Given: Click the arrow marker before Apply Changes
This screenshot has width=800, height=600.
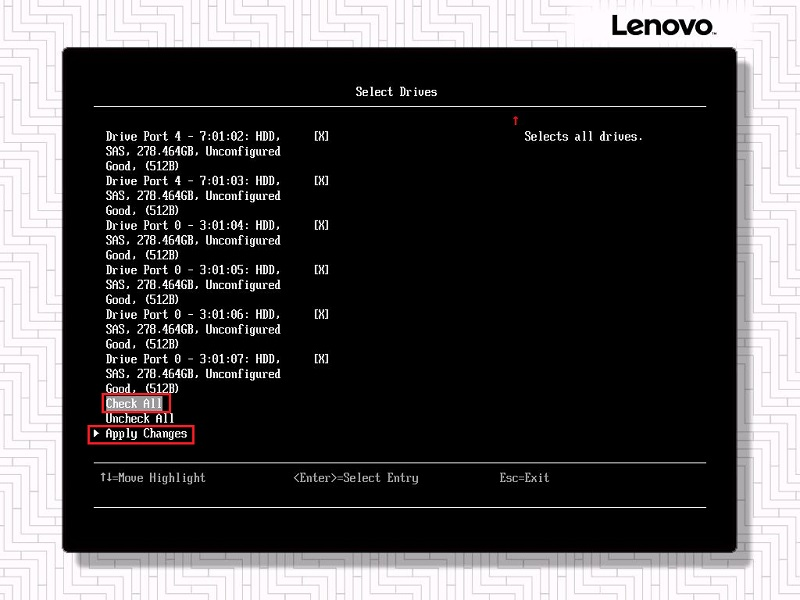Looking at the screenshot, I should pyautogui.click(x=96, y=434).
